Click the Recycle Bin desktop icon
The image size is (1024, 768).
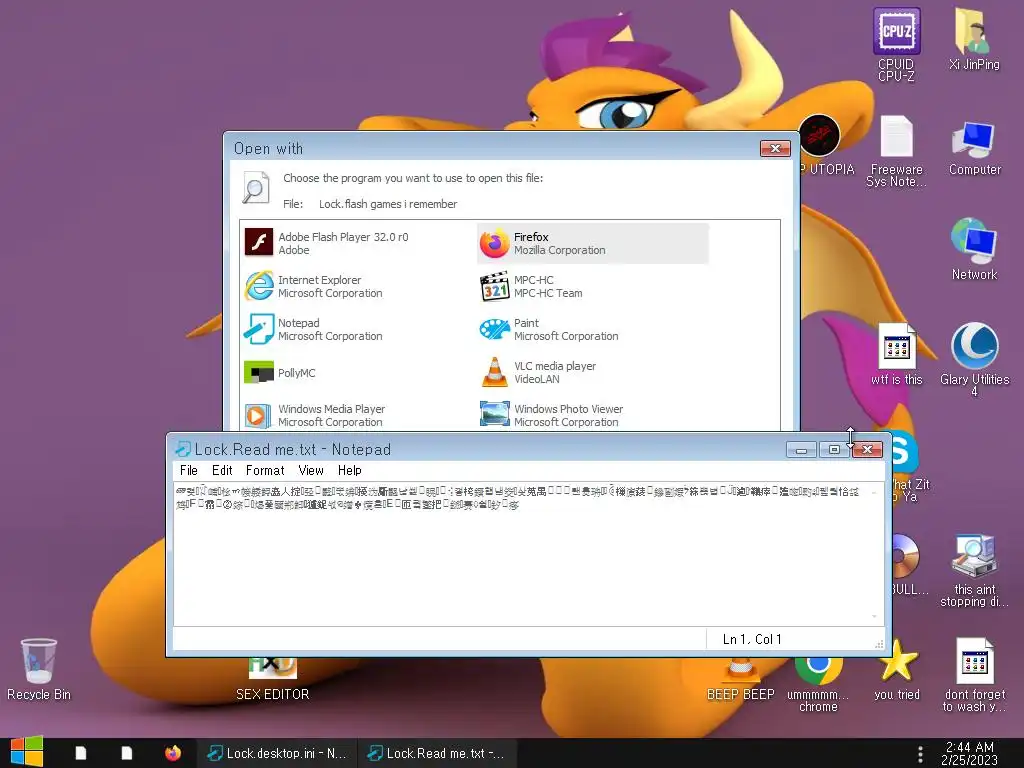(39, 669)
